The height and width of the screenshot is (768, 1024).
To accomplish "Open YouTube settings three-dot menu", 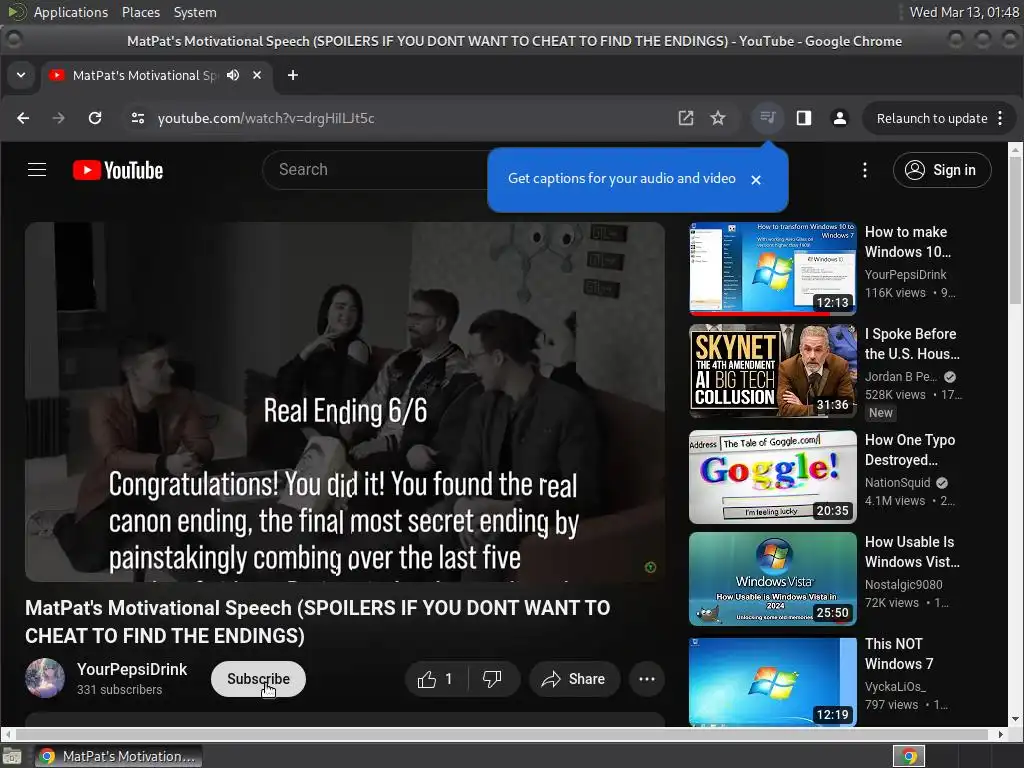I will pos(865,170).
